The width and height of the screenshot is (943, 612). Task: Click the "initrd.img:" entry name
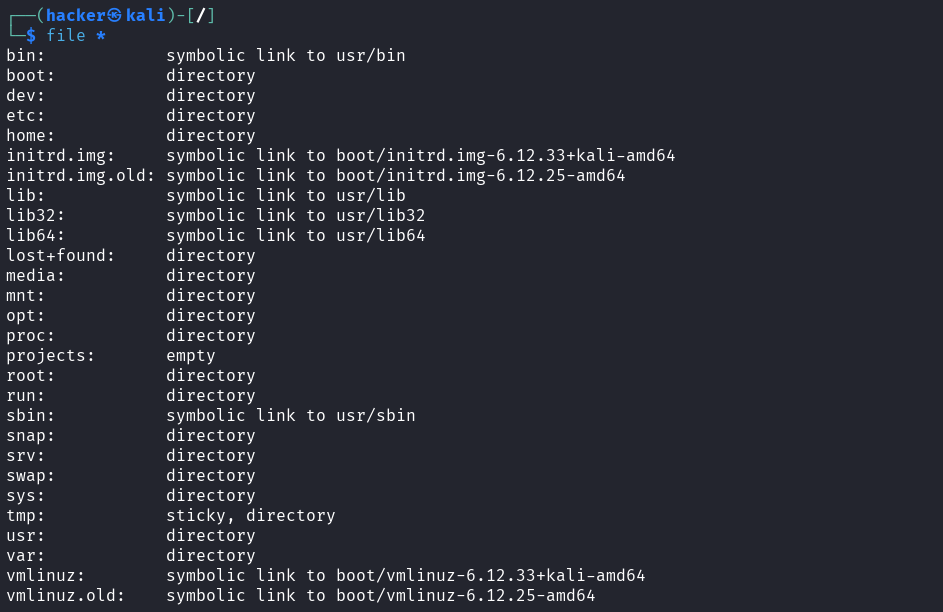click(x=61, y=155)
